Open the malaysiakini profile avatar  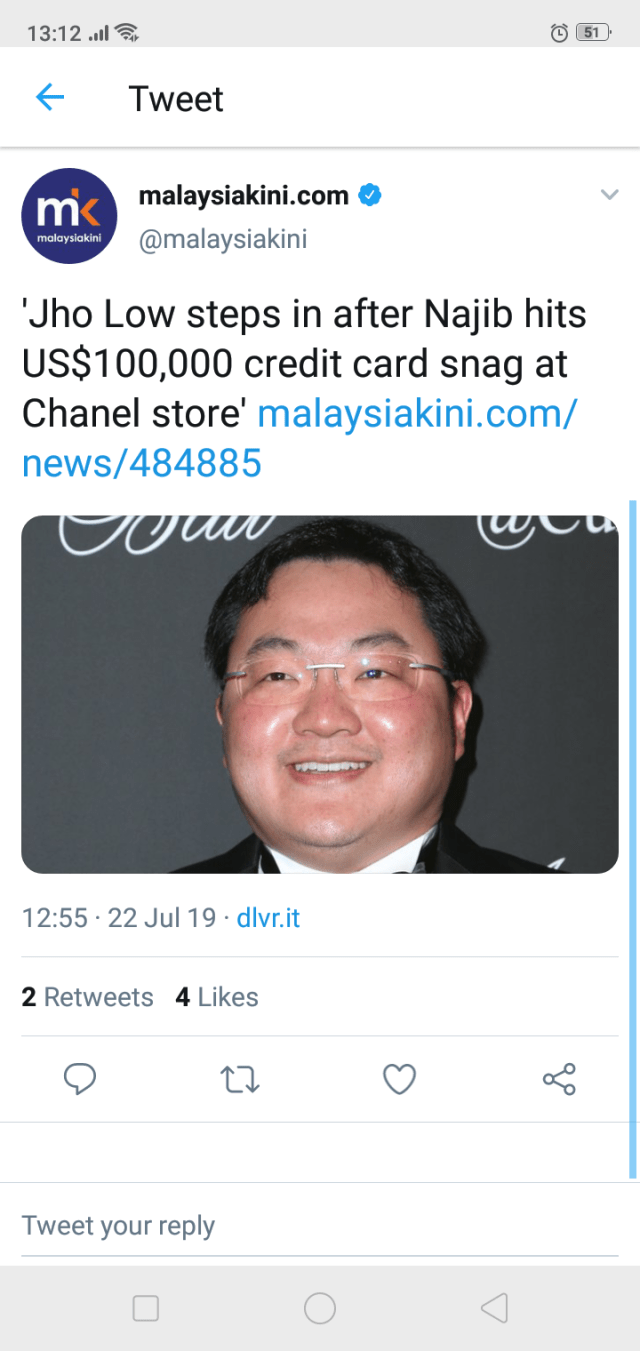[70, 216]
